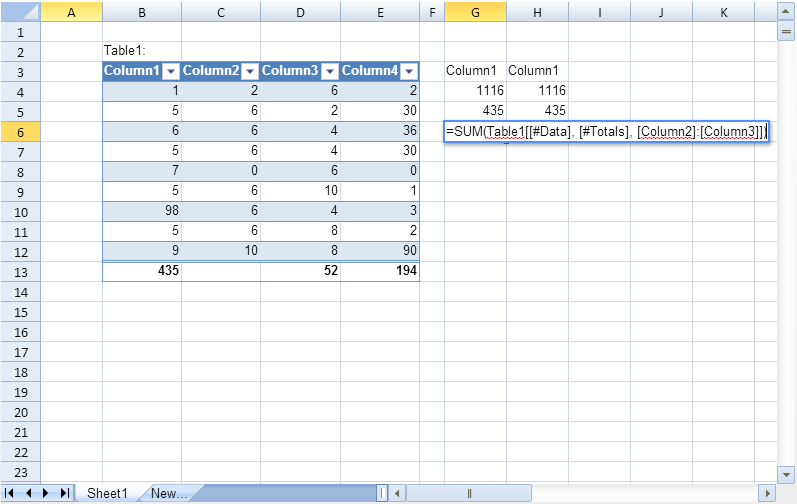Image resolution: width=797 pixels, height=504 pixels.
Task: Go to the first sheet tab arrow
Action: pyautogui.click(x=9, y=493)
